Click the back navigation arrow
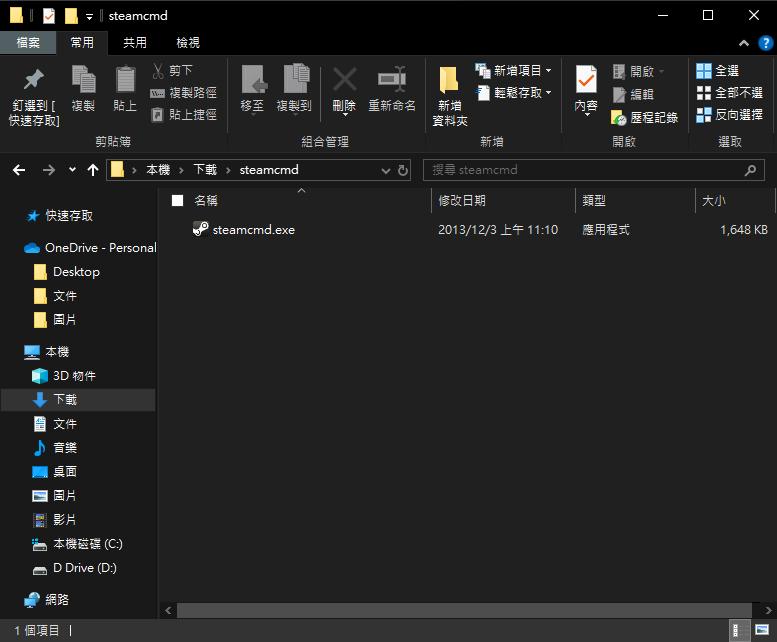Image resolution: width=777 pixels, height=642 pixels. [x=19, y=170]
